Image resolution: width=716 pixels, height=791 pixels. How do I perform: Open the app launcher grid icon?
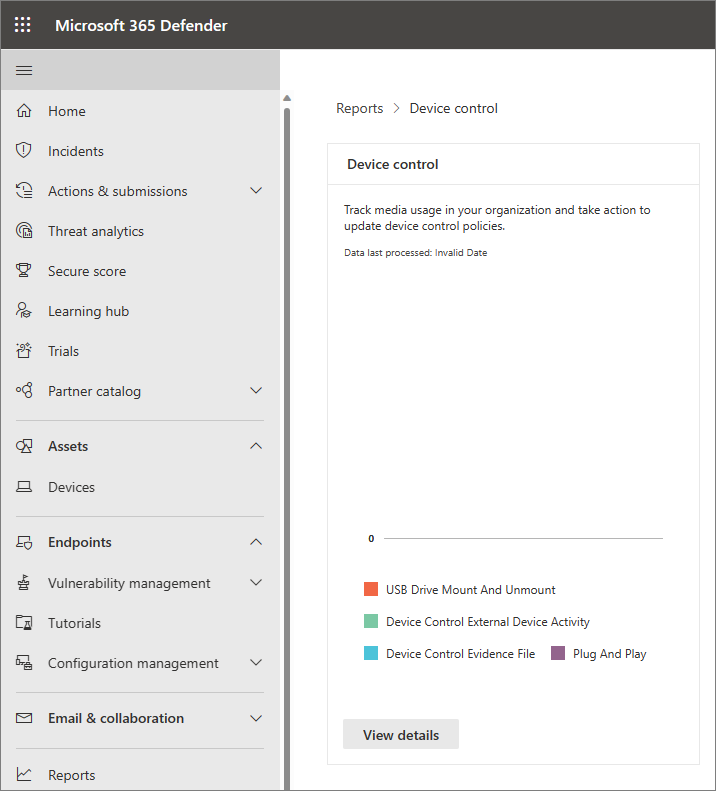point(23,25)
